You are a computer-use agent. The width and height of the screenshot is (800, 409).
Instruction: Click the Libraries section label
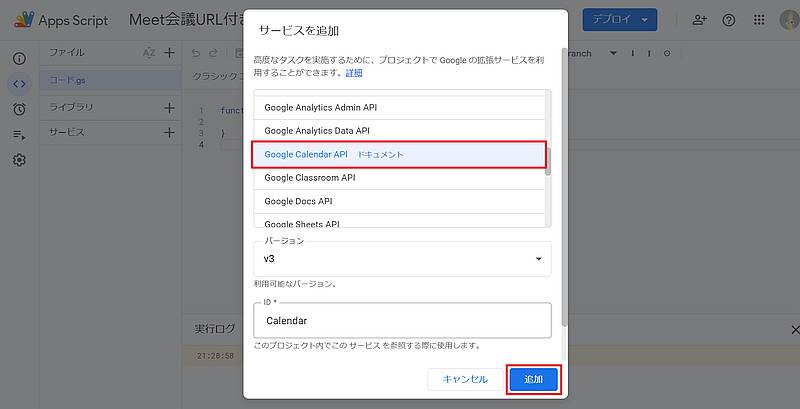(x=71, y=108)
